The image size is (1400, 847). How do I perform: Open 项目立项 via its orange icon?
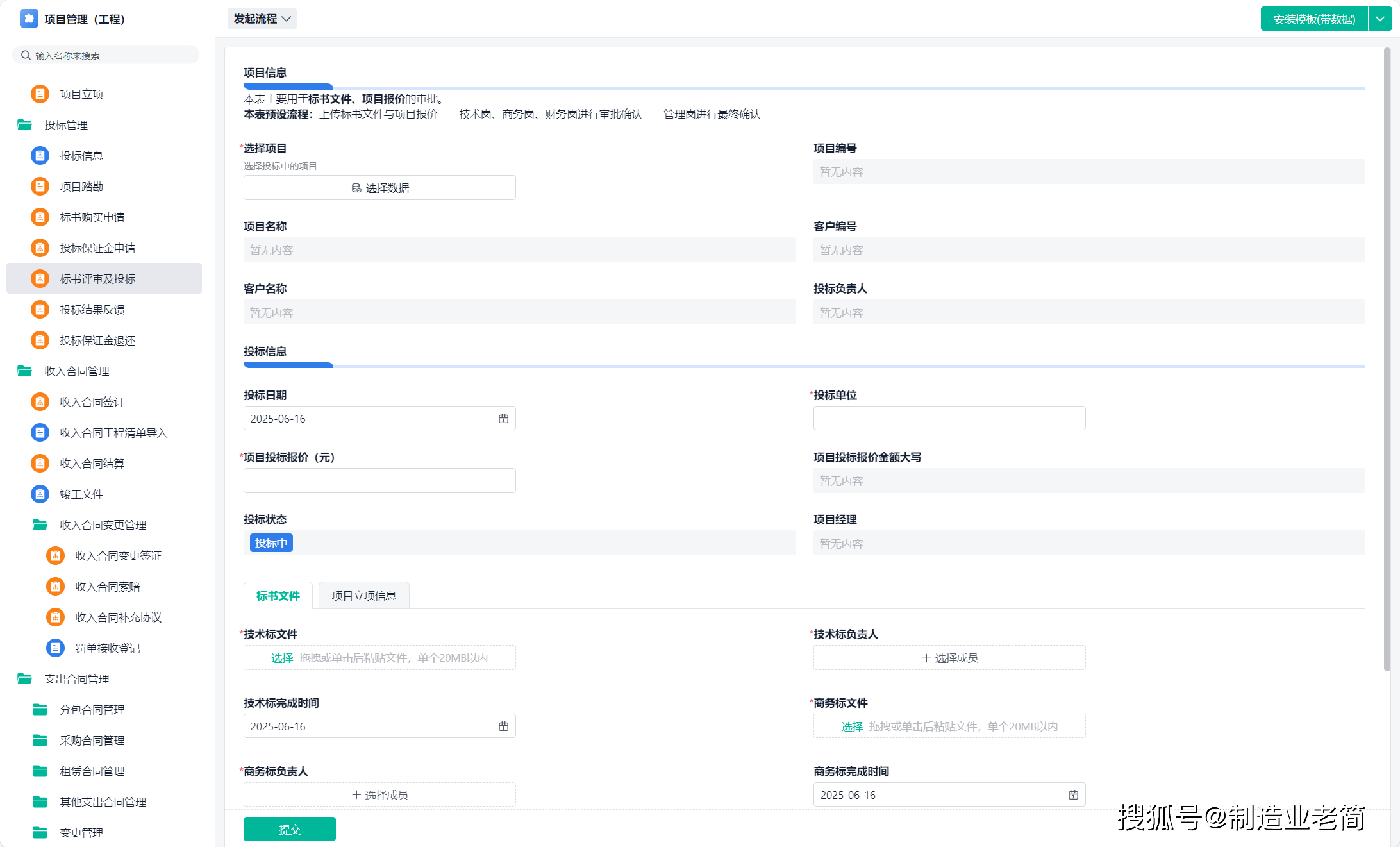40,94
